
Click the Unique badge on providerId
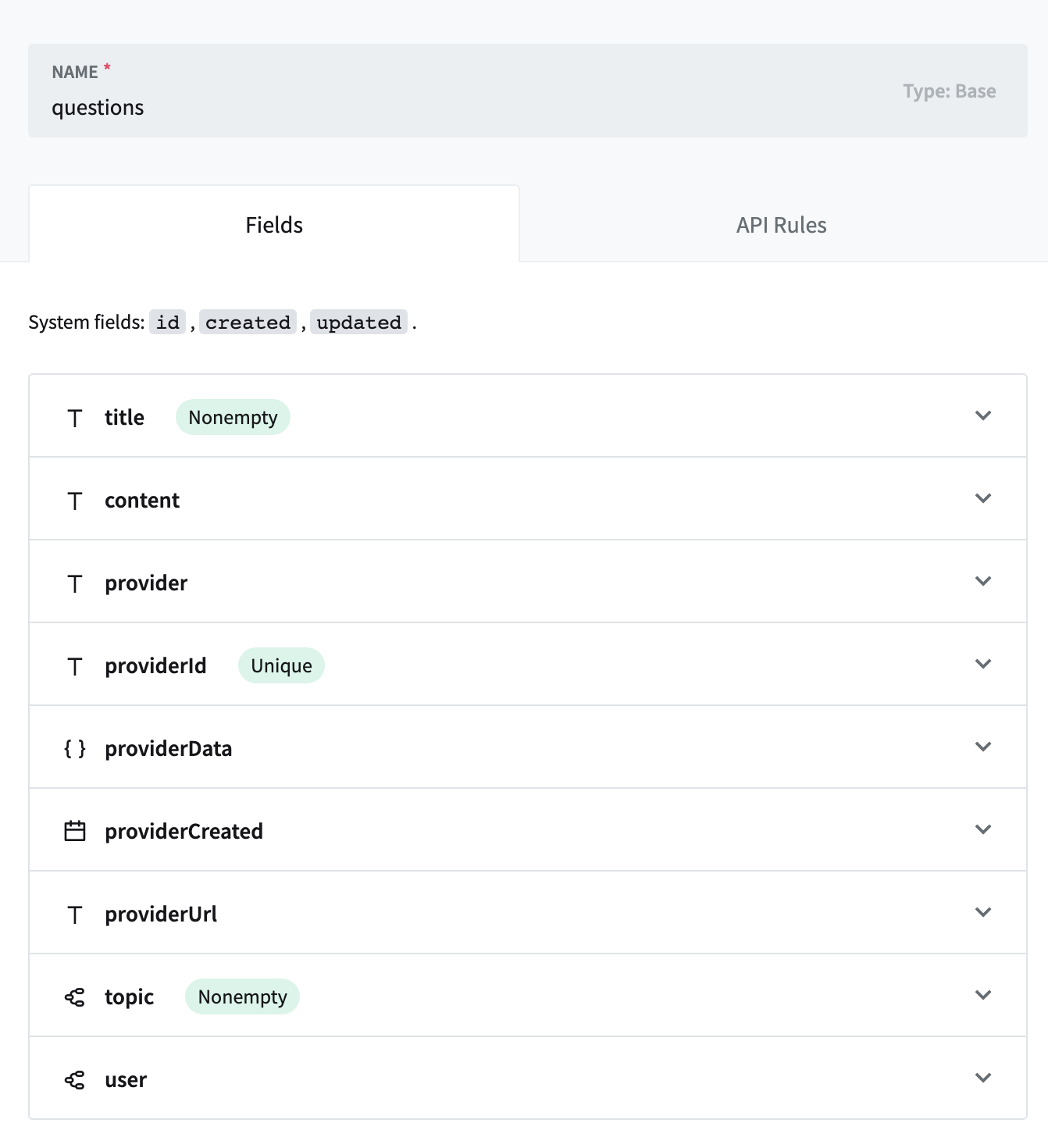[x=281, y=665]
